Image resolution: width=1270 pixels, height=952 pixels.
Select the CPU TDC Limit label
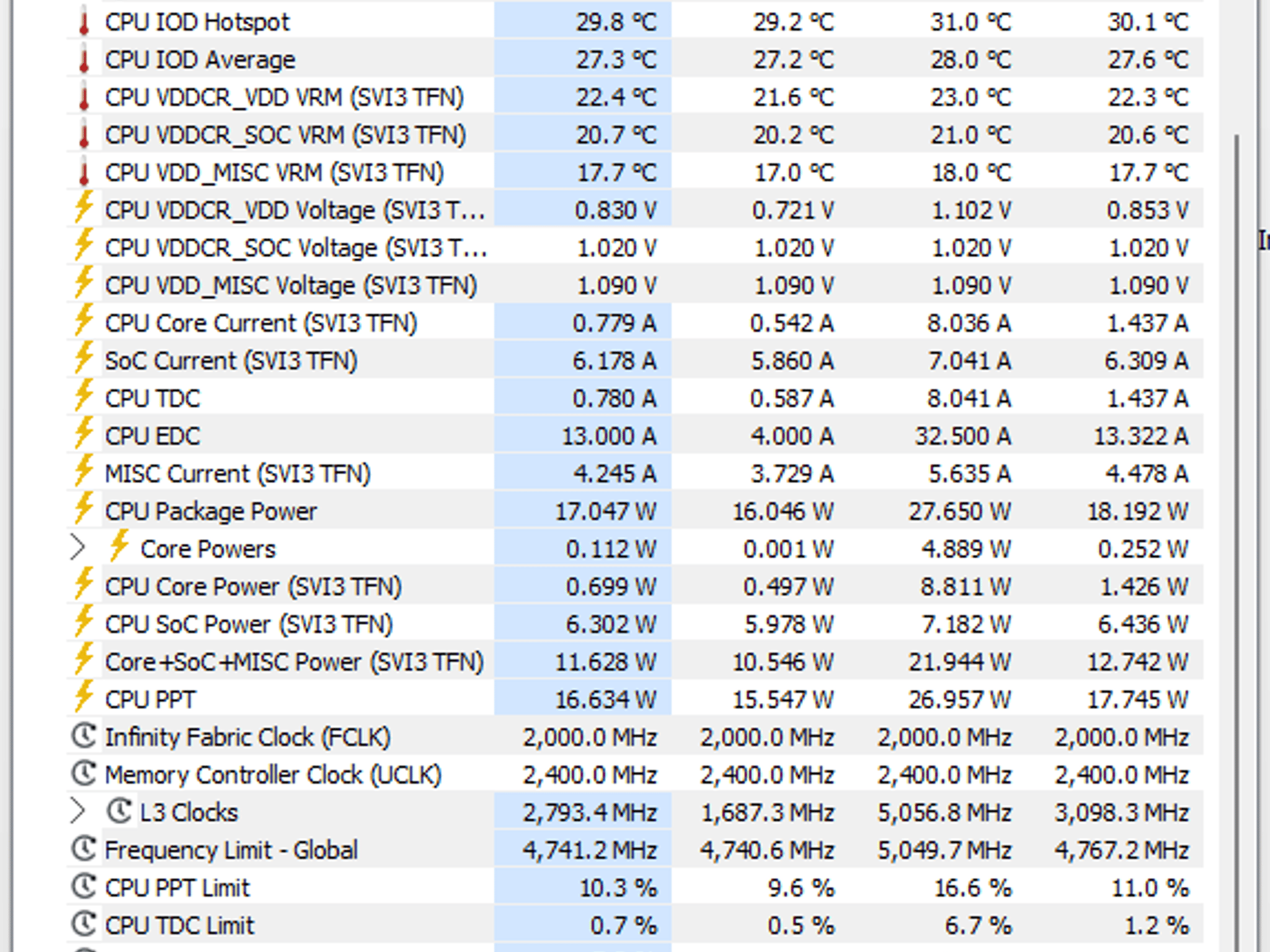pos(180,926)
